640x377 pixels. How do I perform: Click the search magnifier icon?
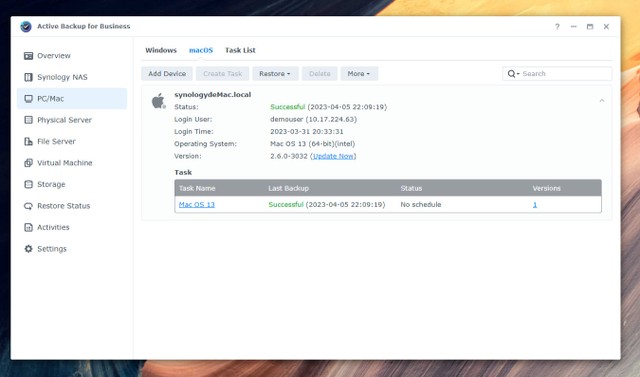click(511, 74)
